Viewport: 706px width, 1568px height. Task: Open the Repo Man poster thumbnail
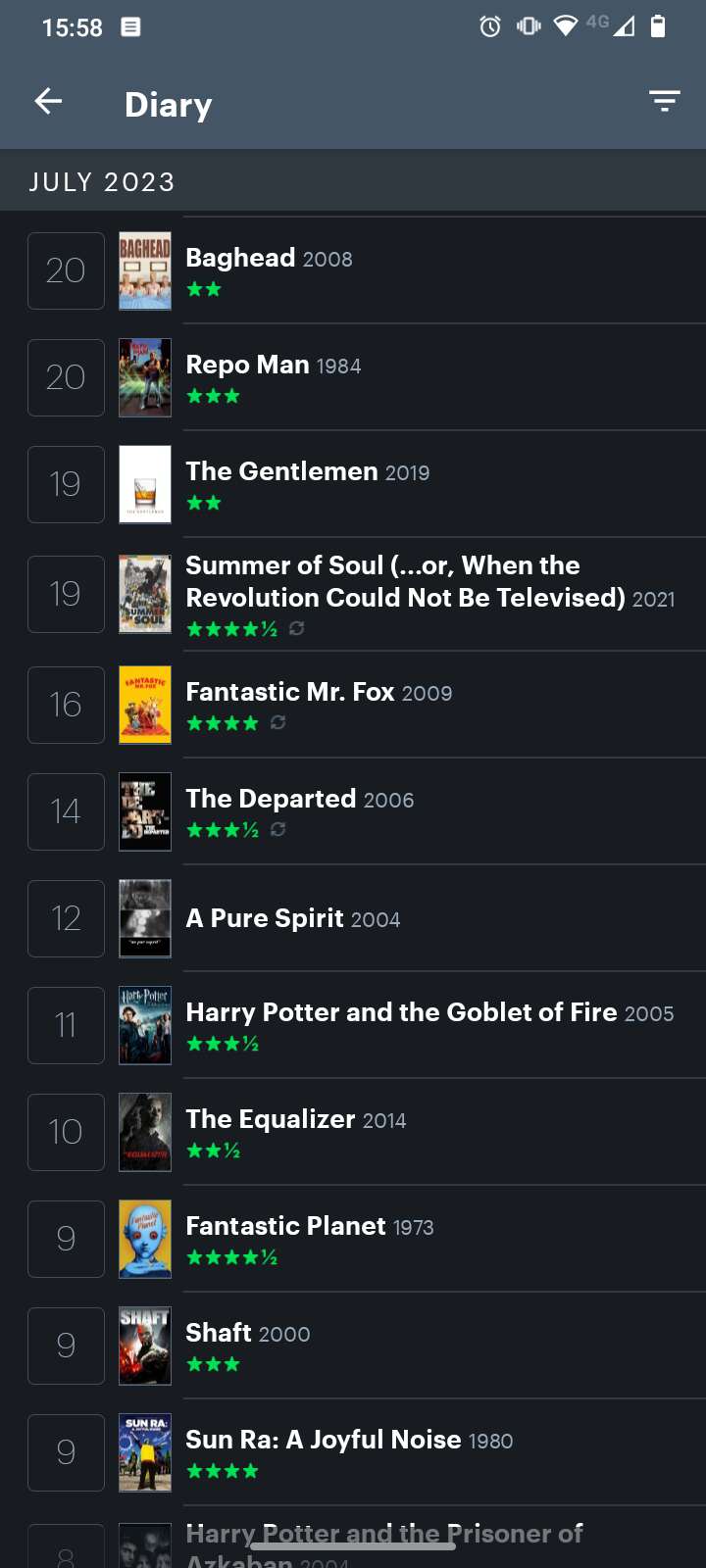point(145,377)
